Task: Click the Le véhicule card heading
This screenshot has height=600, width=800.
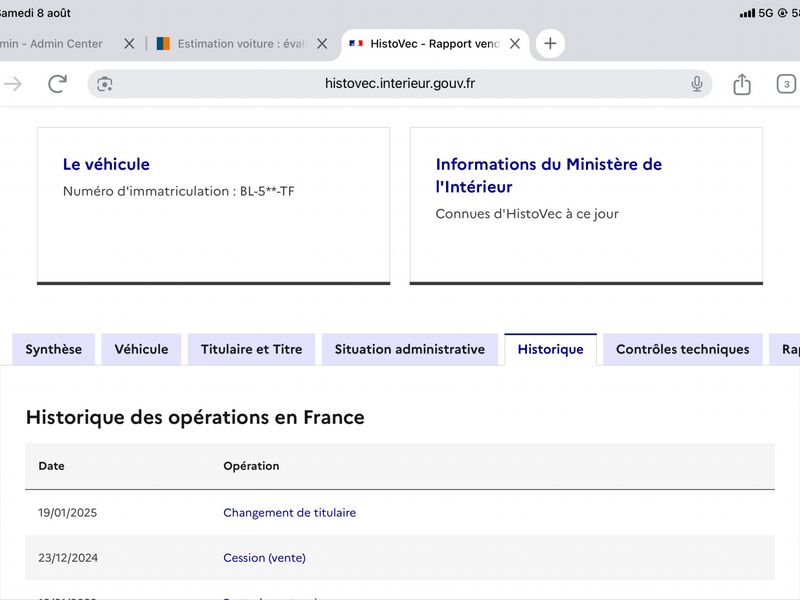Action: pyautogui.click(x=106, y=164)
